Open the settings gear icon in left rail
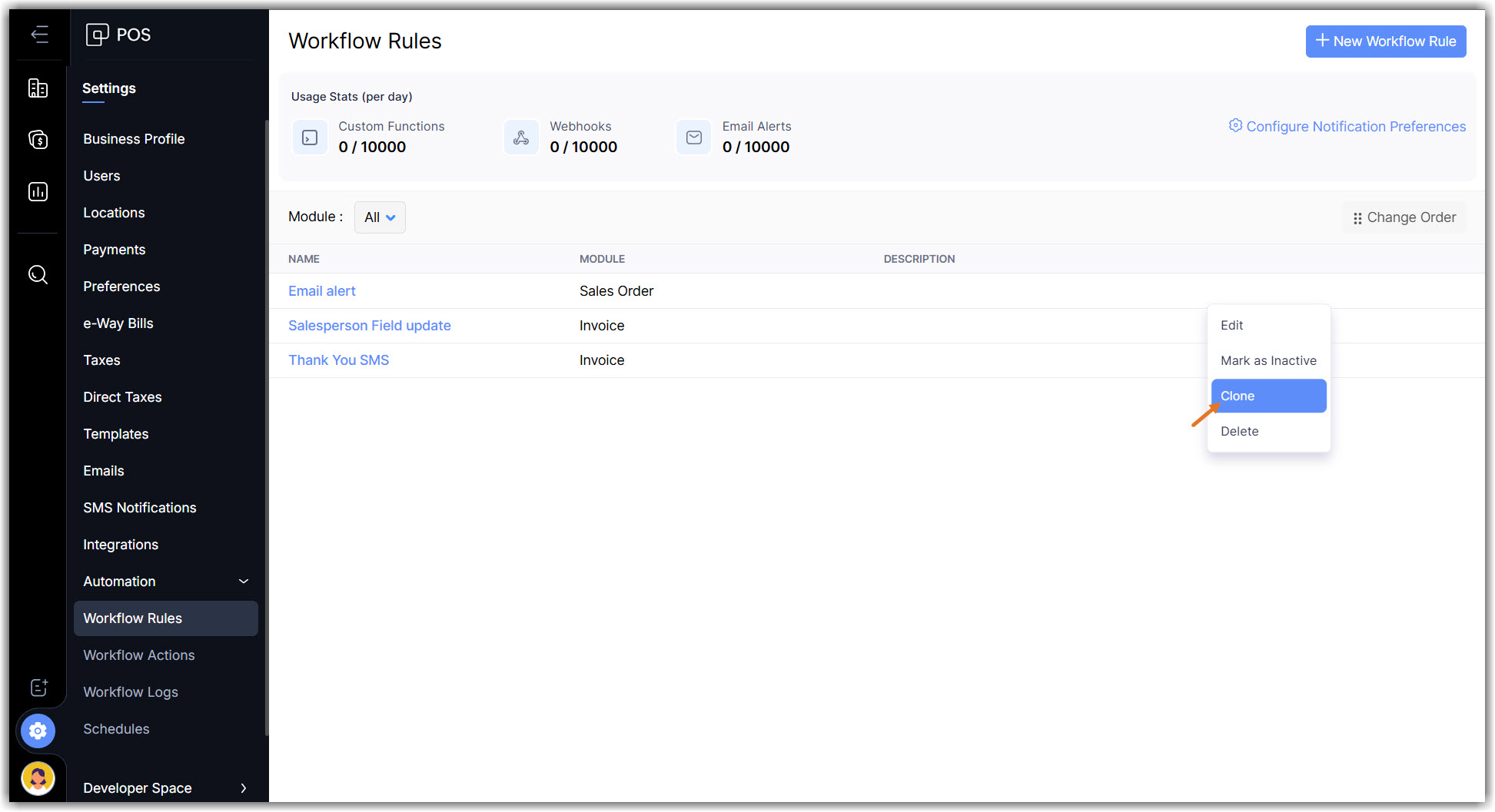 38,731
